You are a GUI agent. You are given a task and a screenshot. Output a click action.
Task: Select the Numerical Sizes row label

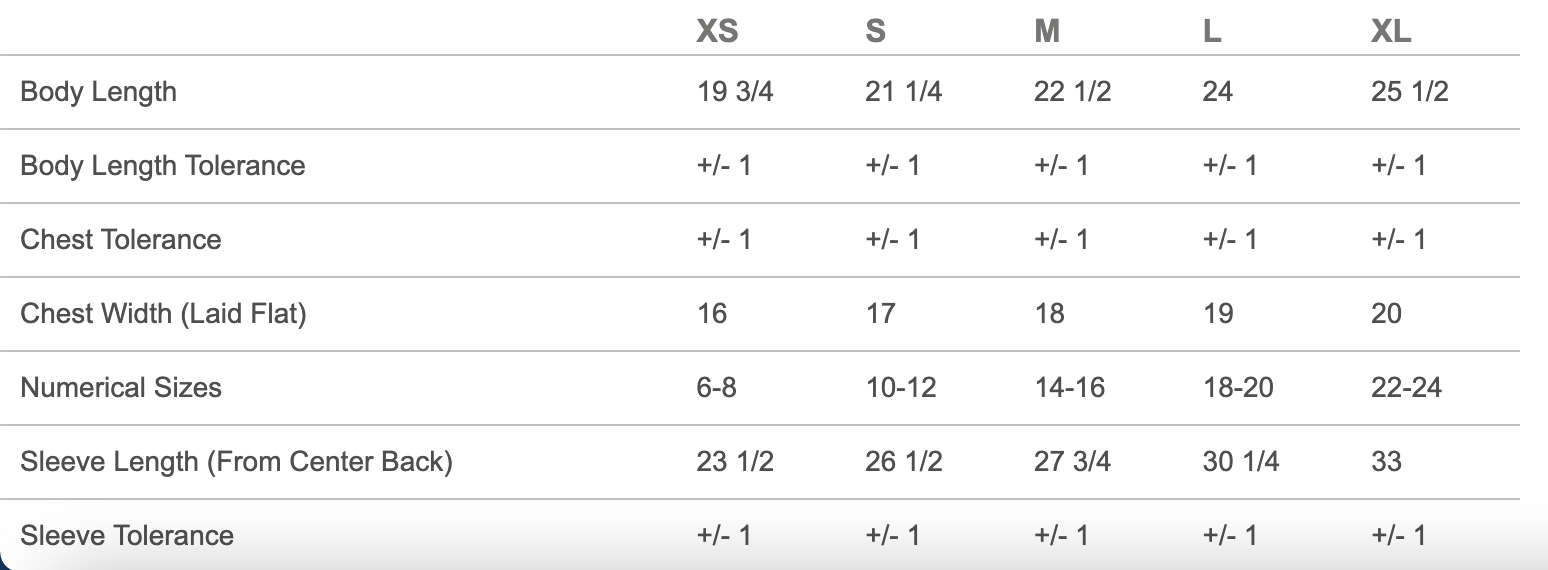120,387
